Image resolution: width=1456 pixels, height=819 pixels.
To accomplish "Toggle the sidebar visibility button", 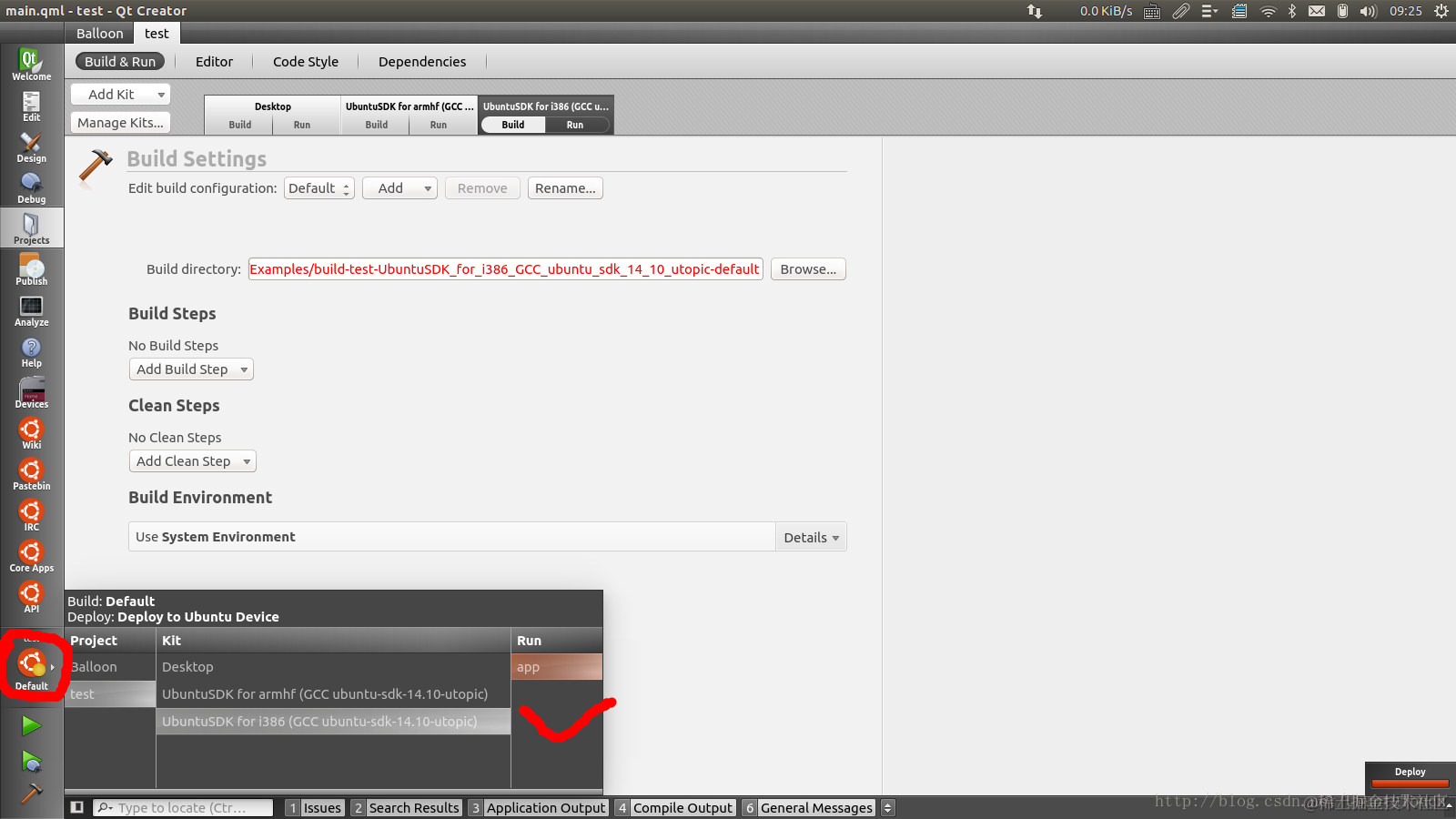I will (77, 807).
